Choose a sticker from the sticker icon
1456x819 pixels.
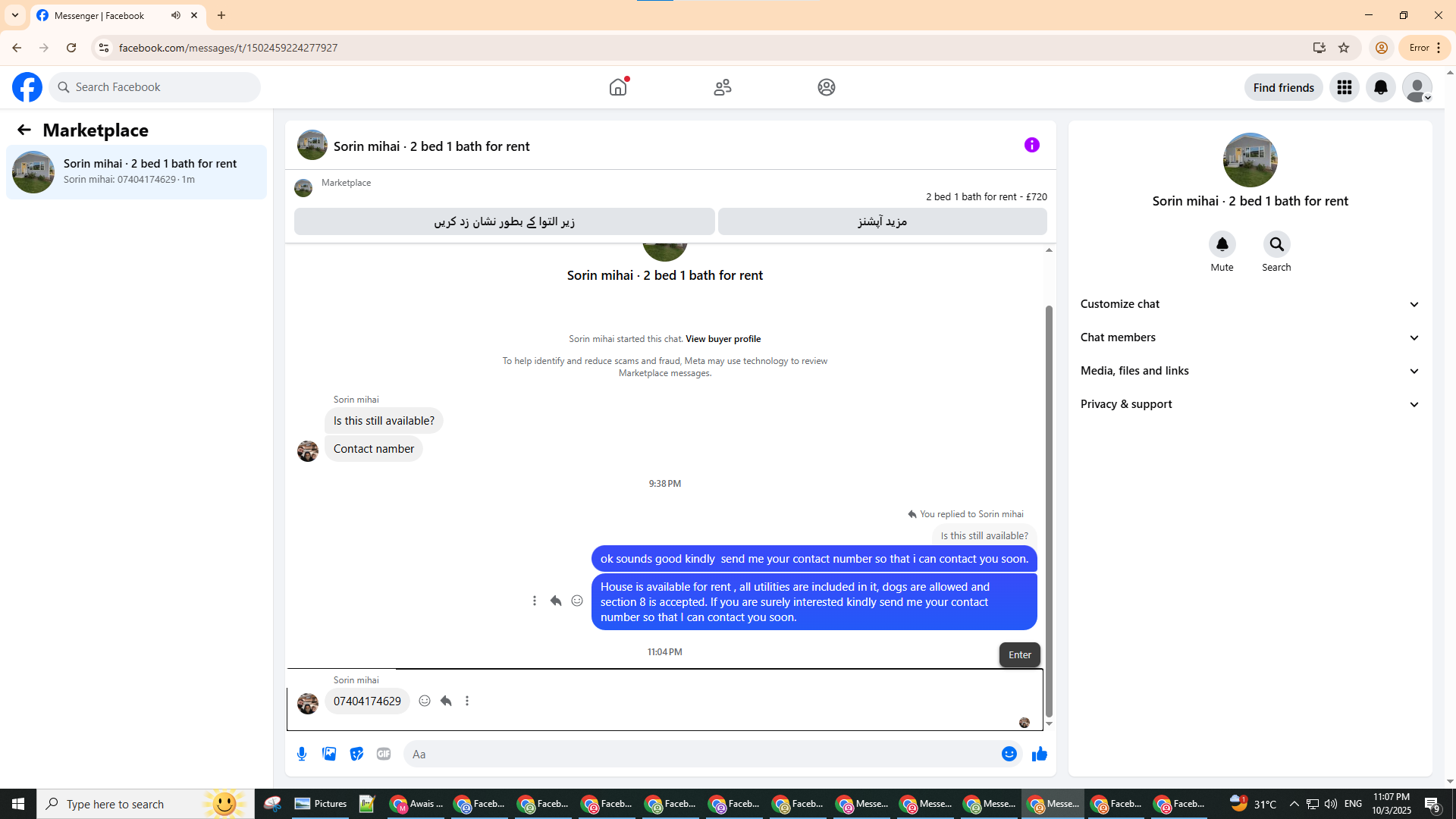356,754
